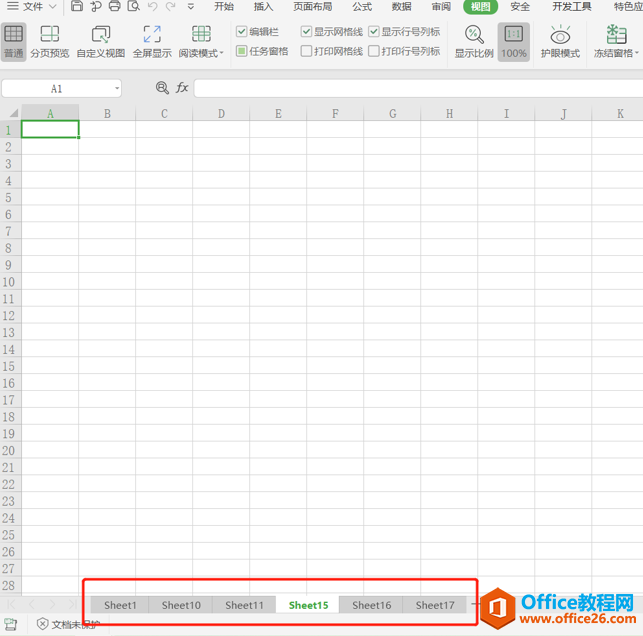
Task: Click the Name Box showing A1
Action: [x=57, y=89]
